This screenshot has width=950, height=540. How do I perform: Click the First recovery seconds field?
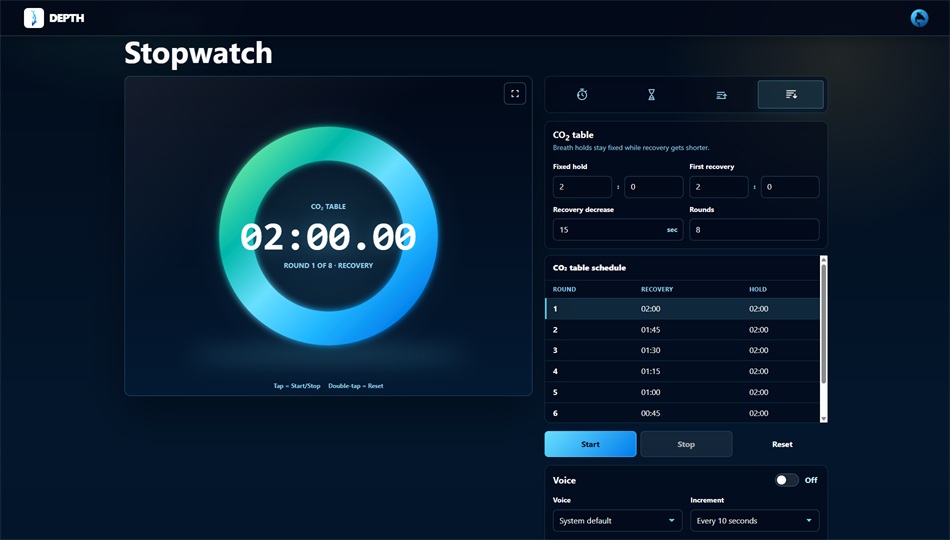[790, 187]
